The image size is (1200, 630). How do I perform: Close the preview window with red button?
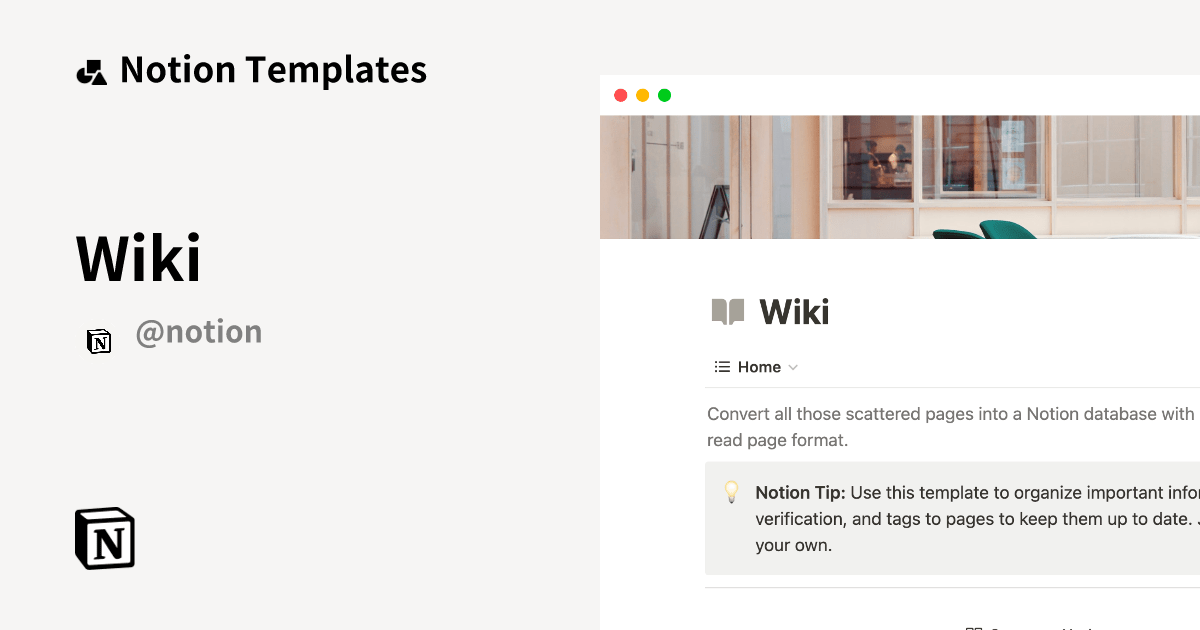(x=620, y=95)
